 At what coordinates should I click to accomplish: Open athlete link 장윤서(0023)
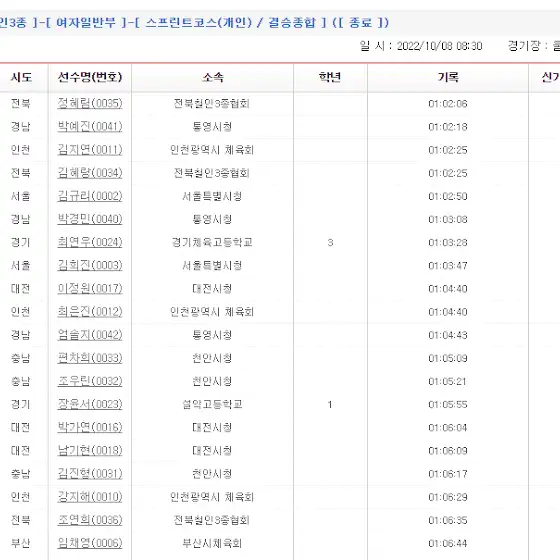90,404
